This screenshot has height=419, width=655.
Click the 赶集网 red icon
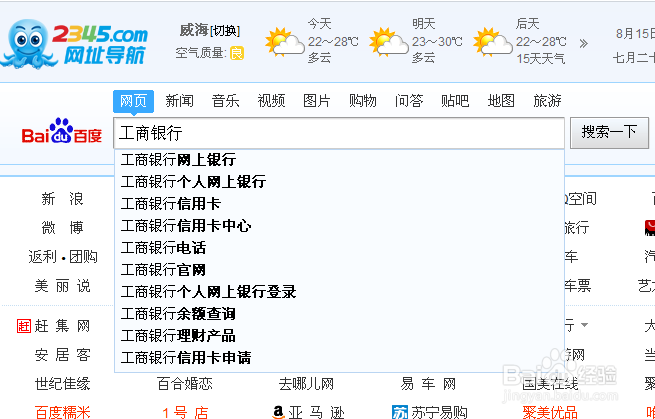click(24, 326)
